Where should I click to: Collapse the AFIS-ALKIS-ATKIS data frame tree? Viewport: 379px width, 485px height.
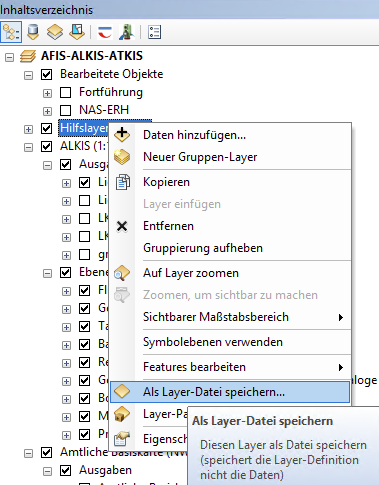coord(10,57)
